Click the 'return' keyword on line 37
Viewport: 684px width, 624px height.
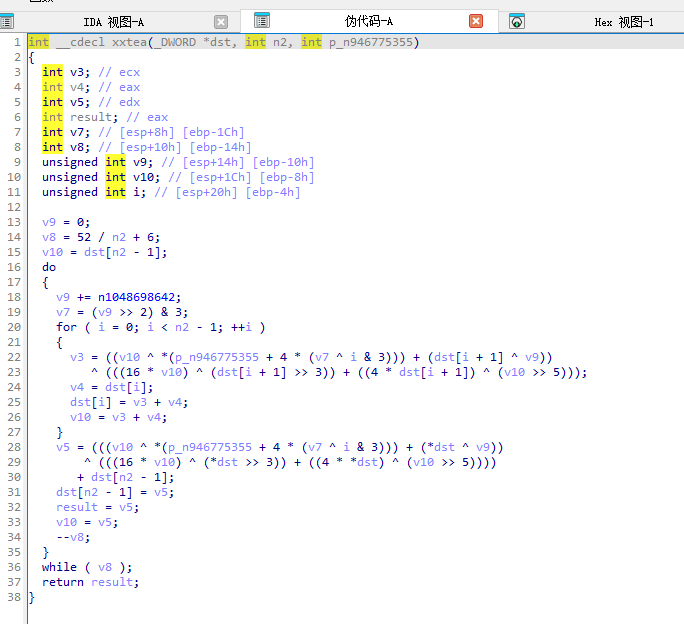63,582
